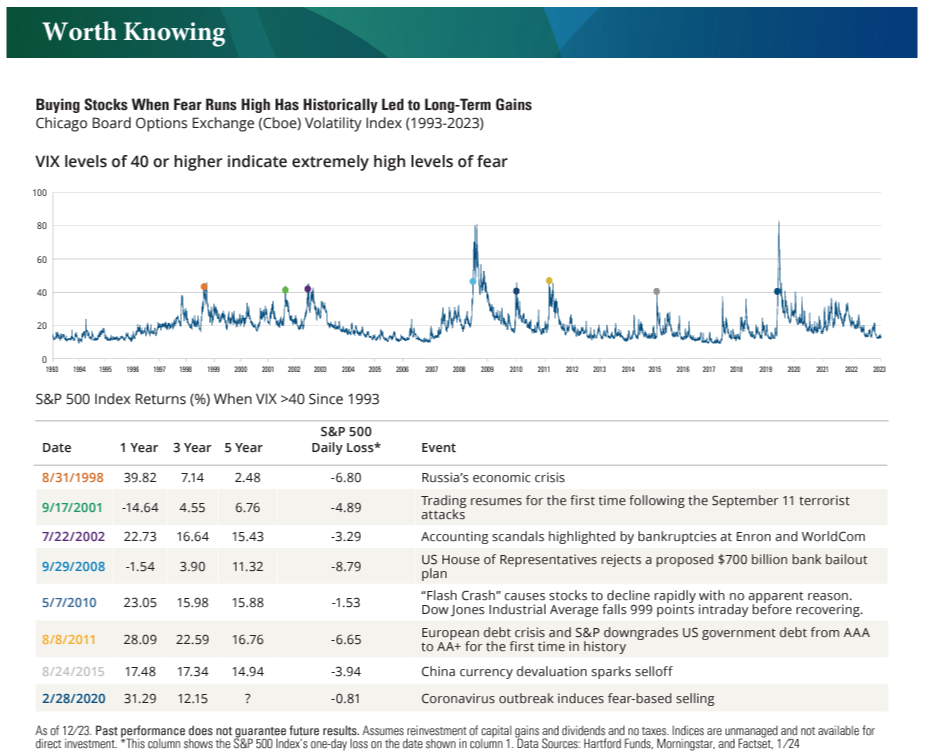Image resolution: width=925 pixels, height=756 pixels.
Task: Select the purple 2002 marker dot on chart
Action: coord(307,289)
